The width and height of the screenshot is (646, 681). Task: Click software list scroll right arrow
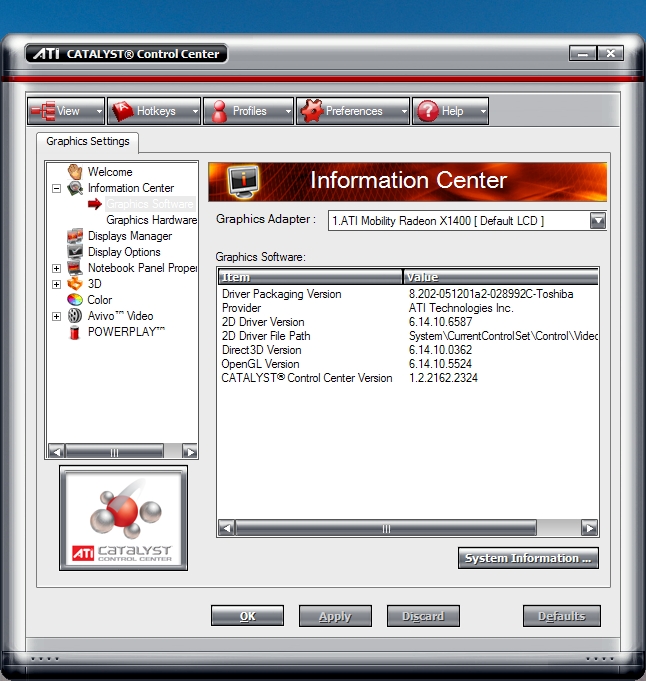tap(590, 529)
